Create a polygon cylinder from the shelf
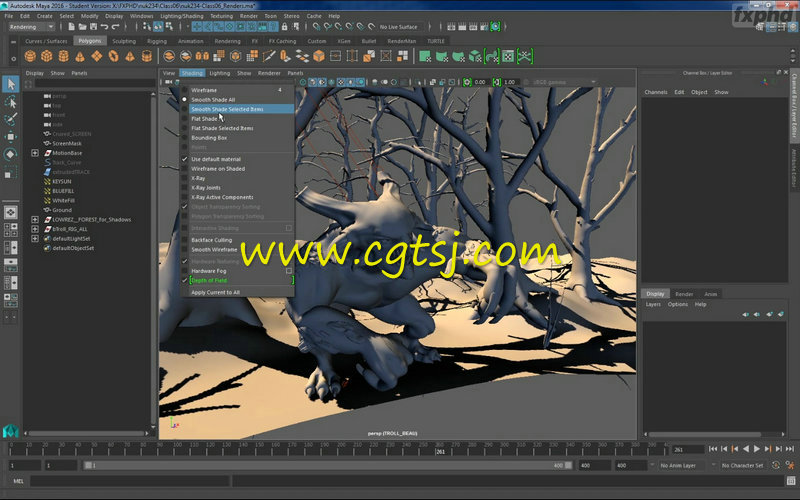 64,56
